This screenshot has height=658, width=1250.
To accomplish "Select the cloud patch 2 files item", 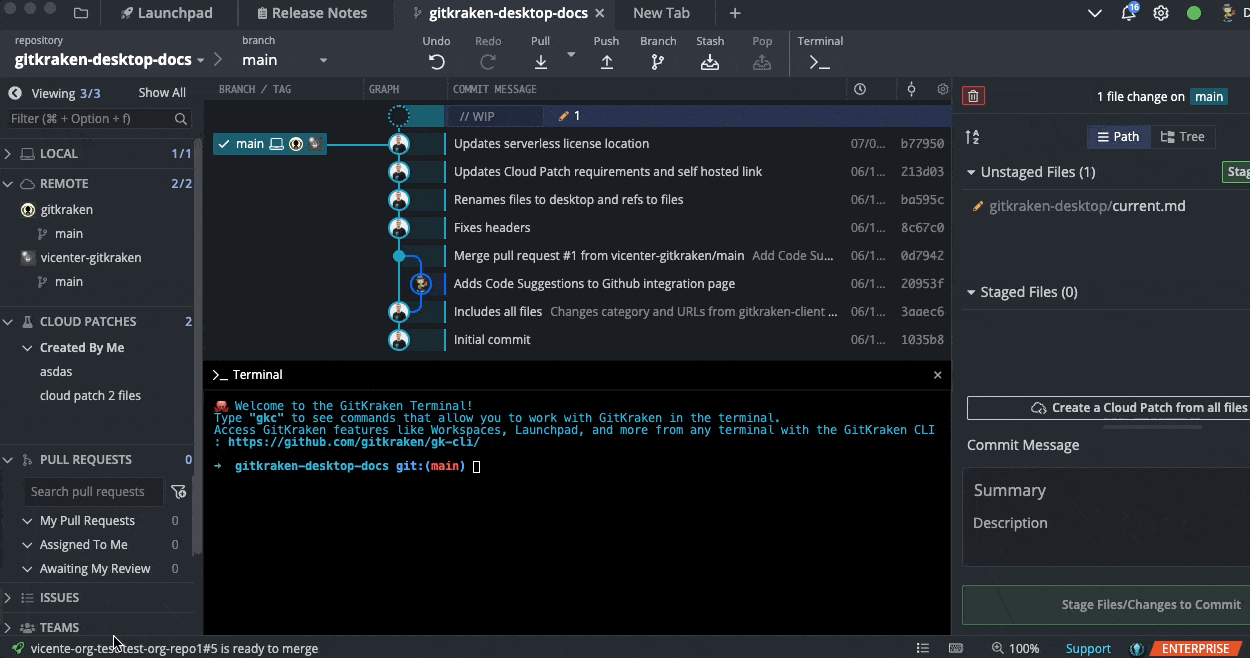I will (90, 396).
